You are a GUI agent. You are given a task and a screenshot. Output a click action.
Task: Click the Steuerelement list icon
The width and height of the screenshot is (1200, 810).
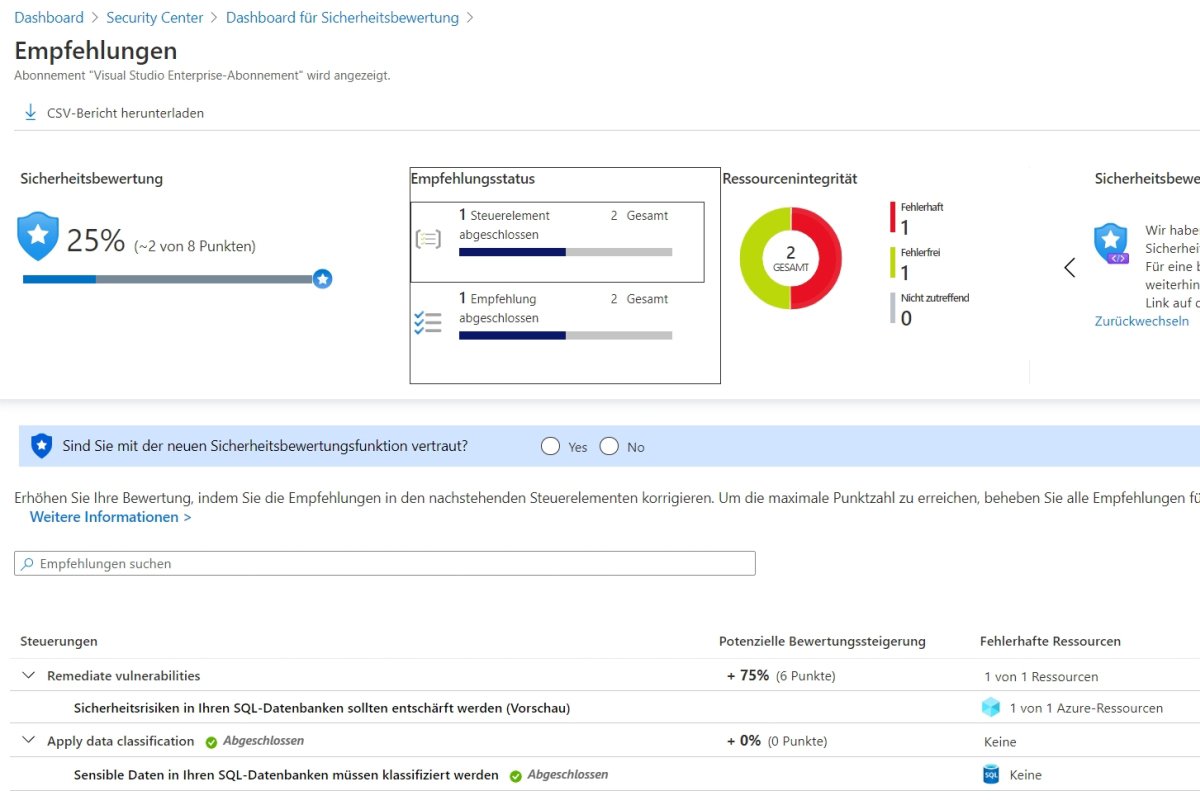click(428, 239)
